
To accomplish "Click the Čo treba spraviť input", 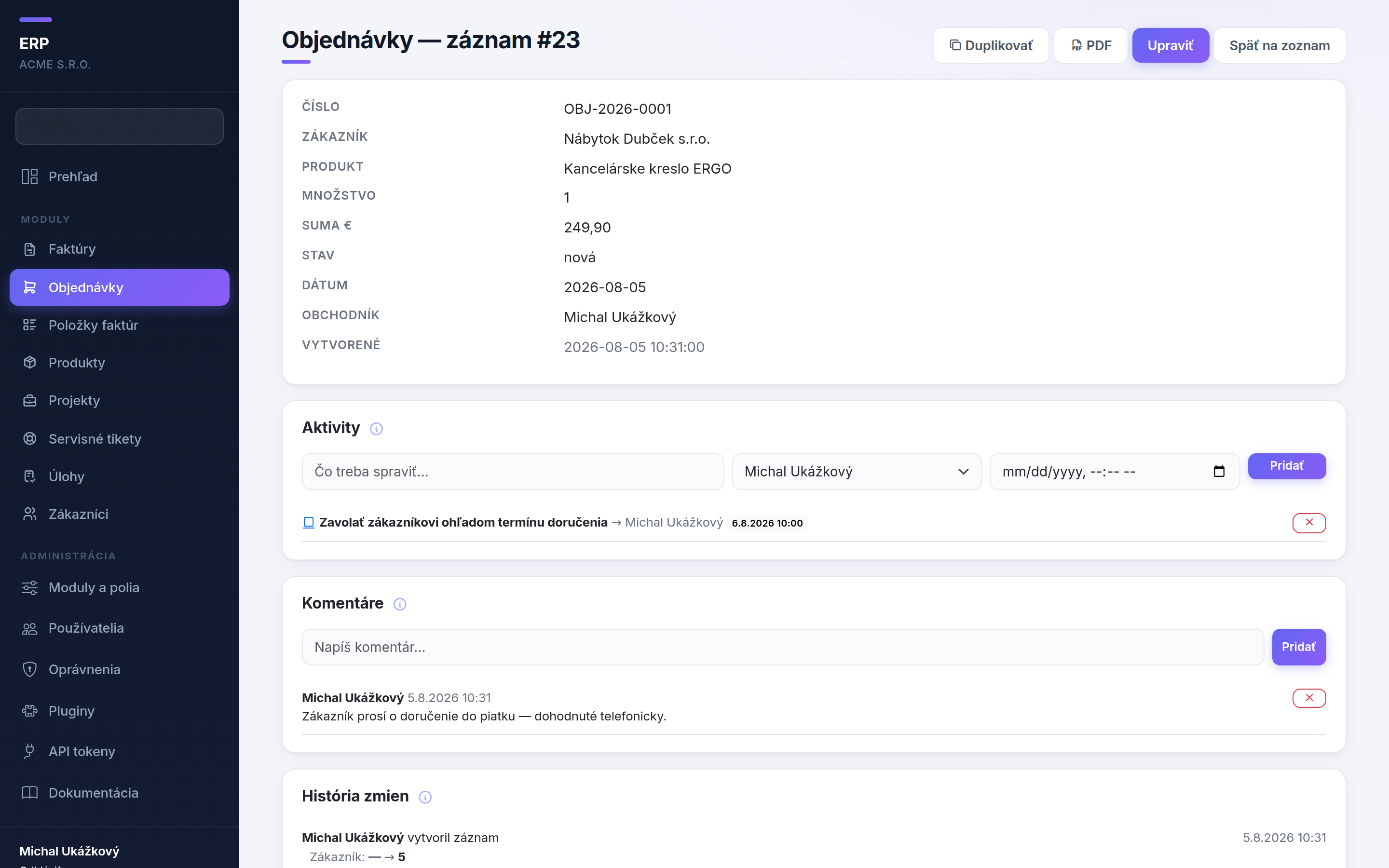I will [x=513, y=471].
